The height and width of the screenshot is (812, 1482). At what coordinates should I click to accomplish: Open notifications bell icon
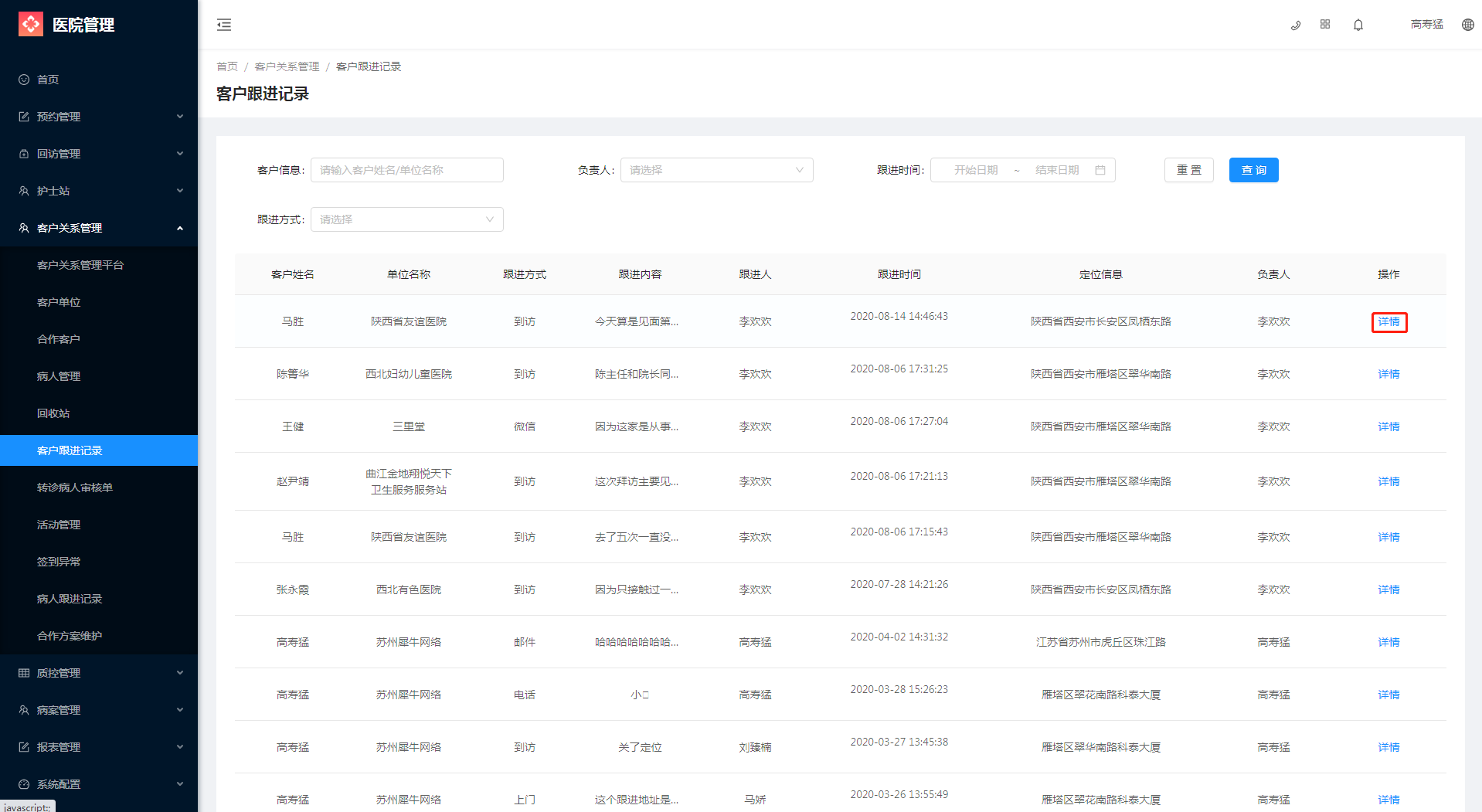(x=1358, y=25)
